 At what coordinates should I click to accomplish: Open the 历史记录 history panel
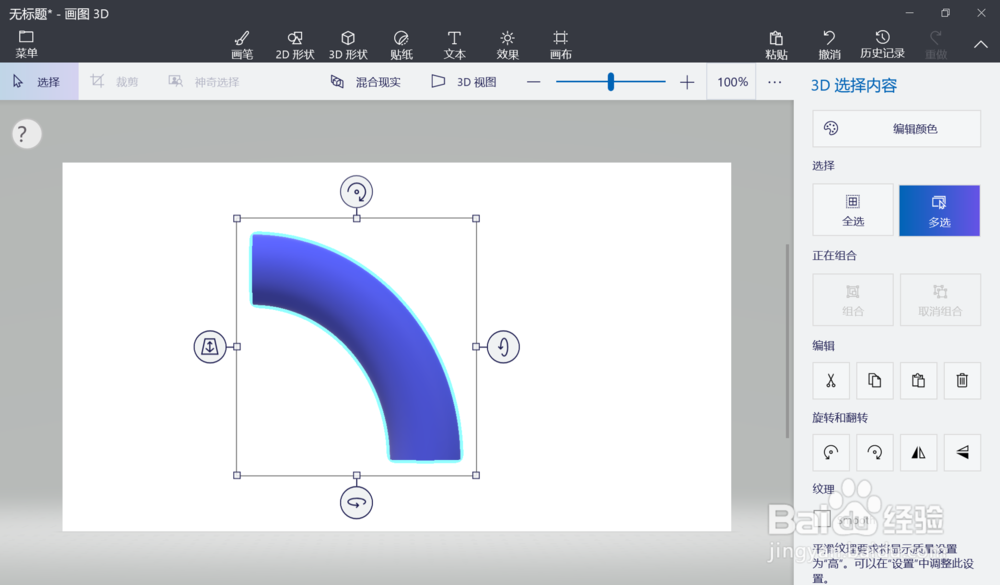coord(883,45)
